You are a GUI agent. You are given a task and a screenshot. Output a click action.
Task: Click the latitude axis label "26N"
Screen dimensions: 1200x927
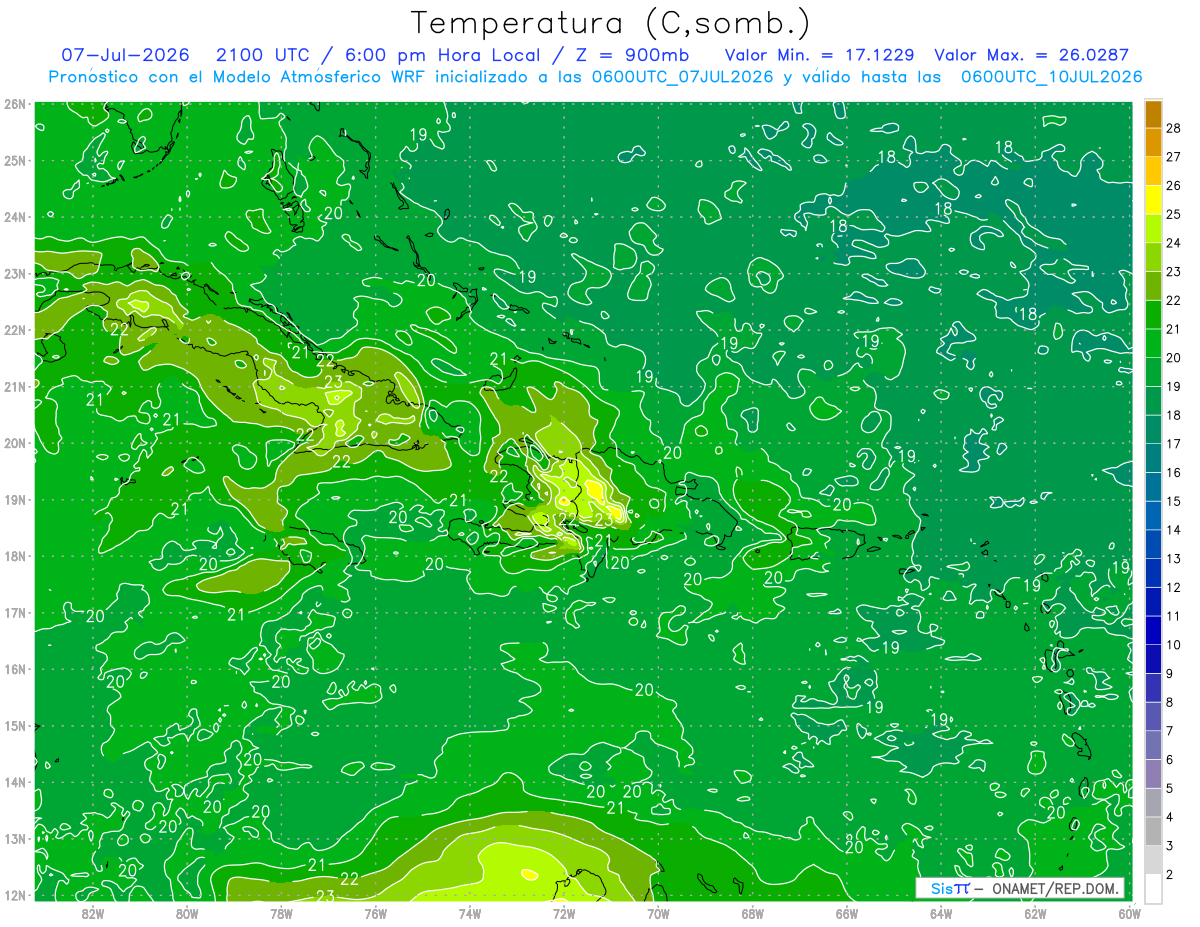click(14, 104)
